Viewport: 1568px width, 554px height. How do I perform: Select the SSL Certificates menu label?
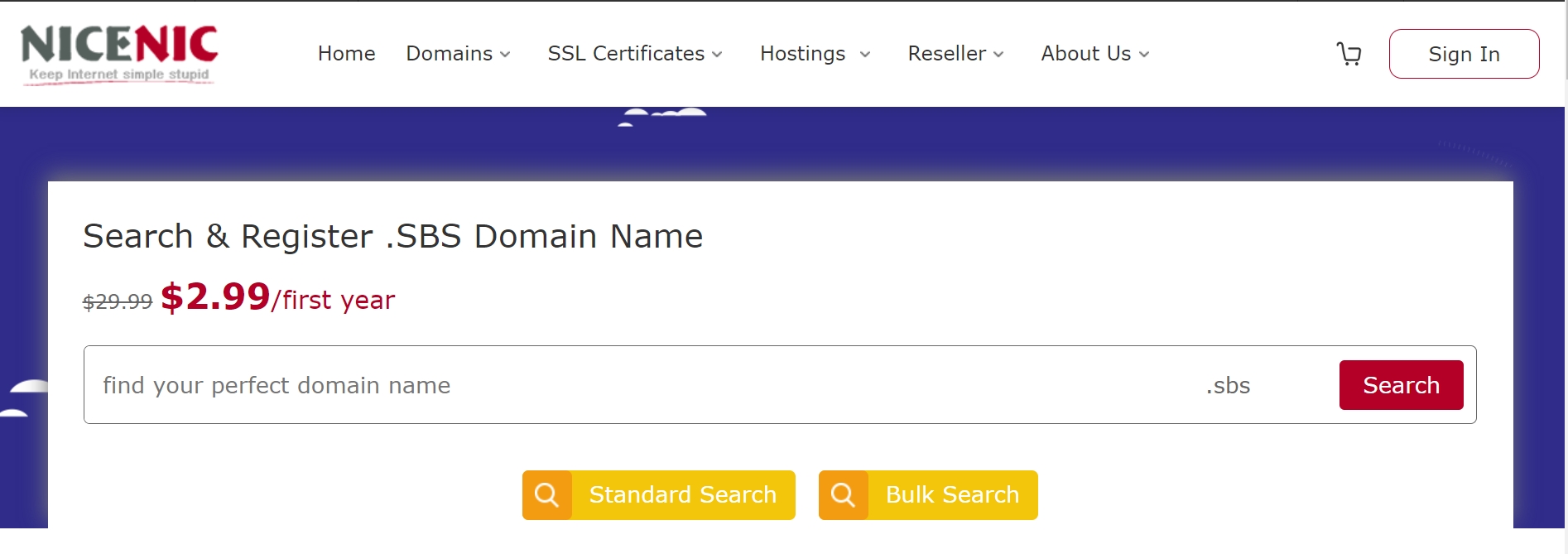coord(625,54)
